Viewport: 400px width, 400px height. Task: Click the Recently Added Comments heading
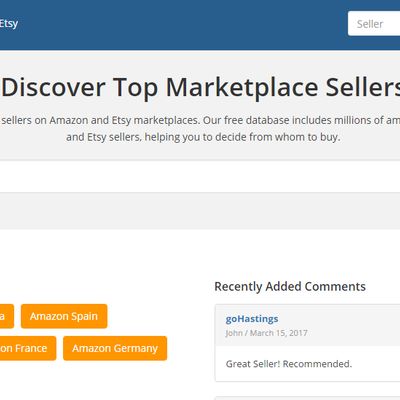click(290, 287)
